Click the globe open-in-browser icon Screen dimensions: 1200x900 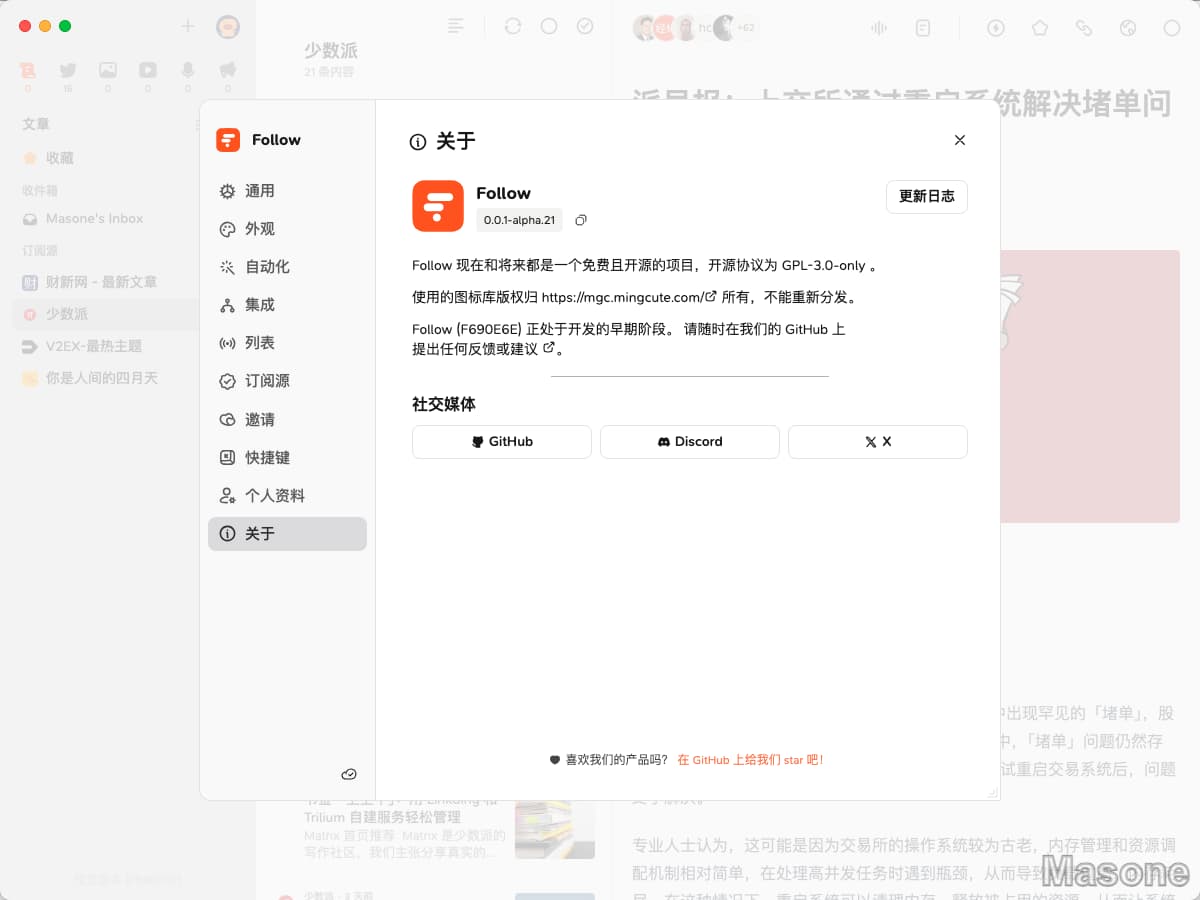[1128, 28]
